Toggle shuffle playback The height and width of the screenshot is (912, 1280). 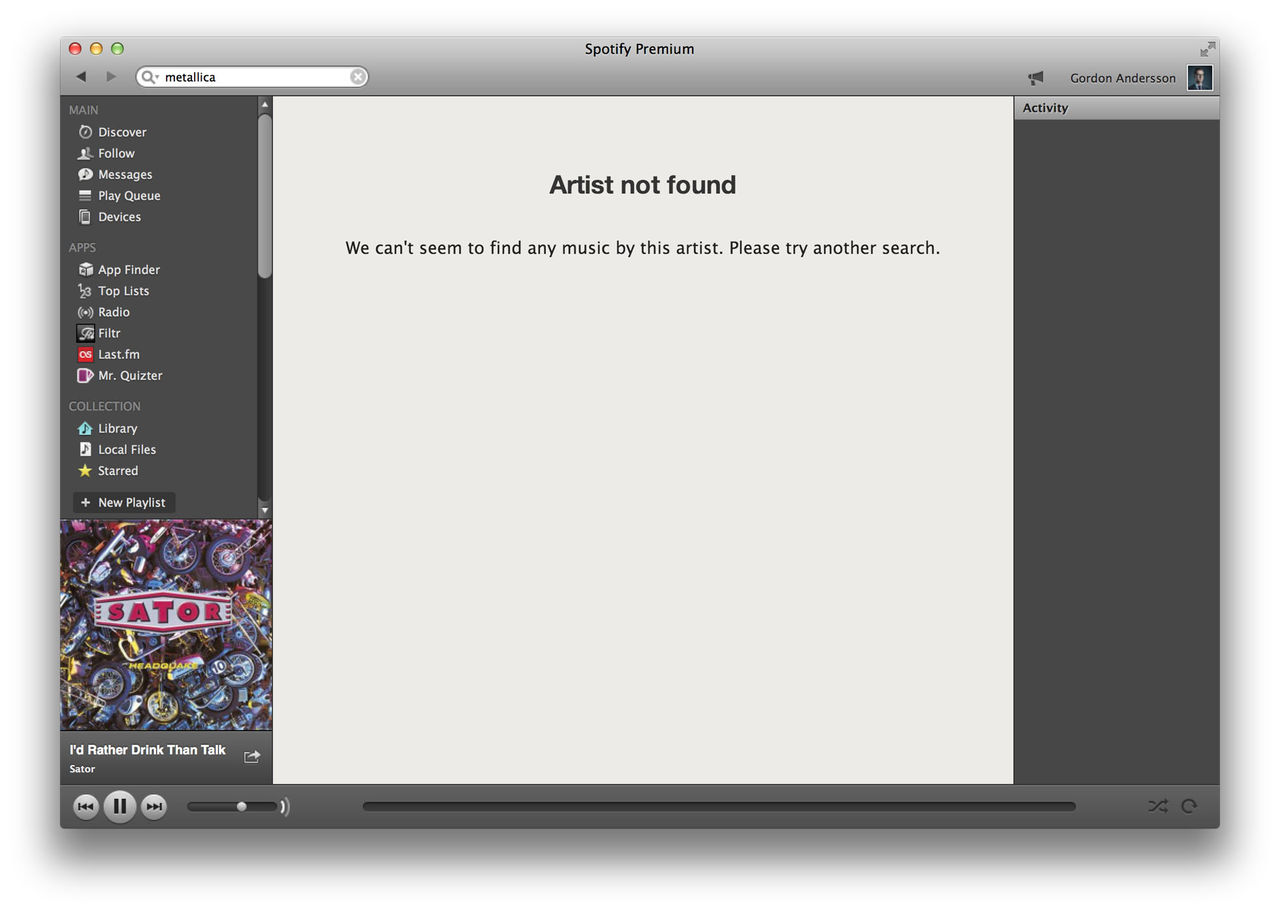click(x=1158, y=806)
